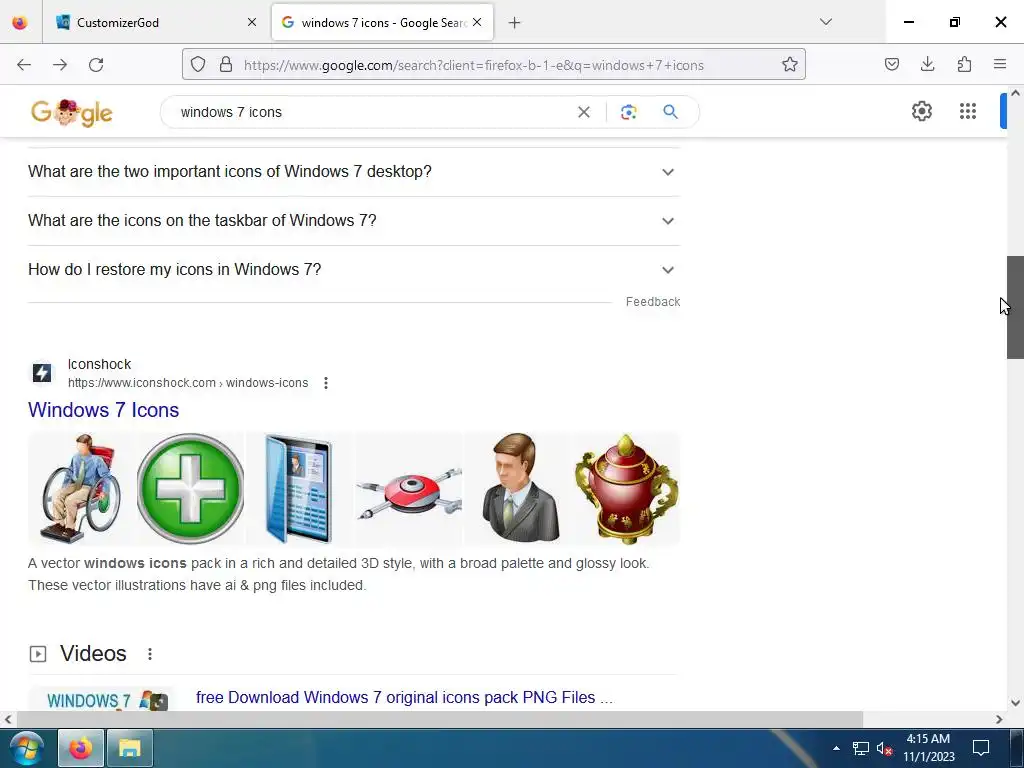
Task: Close the CustomizerGod tab
Action: [x=252, y=23]
